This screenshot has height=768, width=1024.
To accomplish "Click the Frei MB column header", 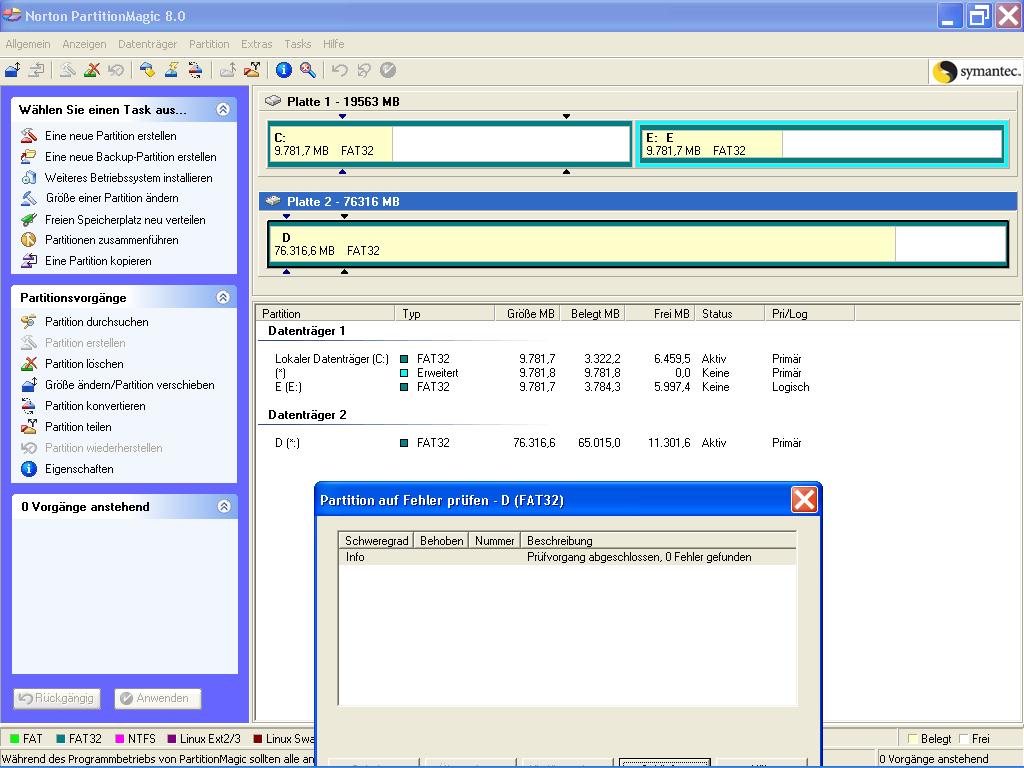I will click(661, 313).
